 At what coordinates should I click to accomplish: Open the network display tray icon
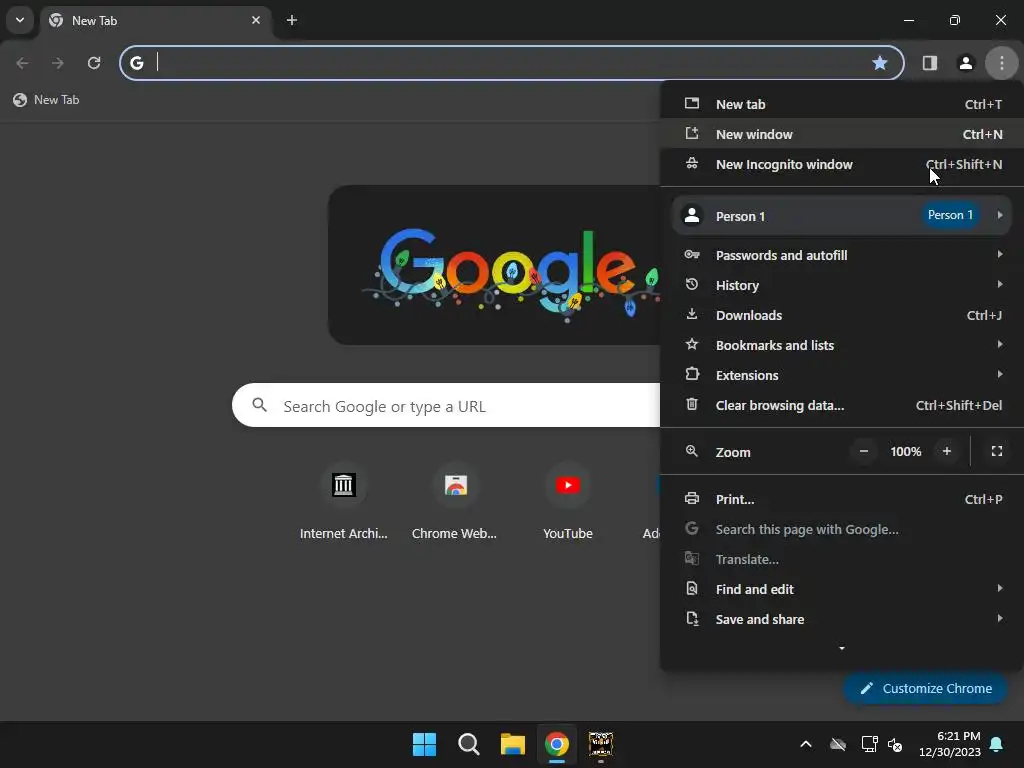click(x=869, y=744)
